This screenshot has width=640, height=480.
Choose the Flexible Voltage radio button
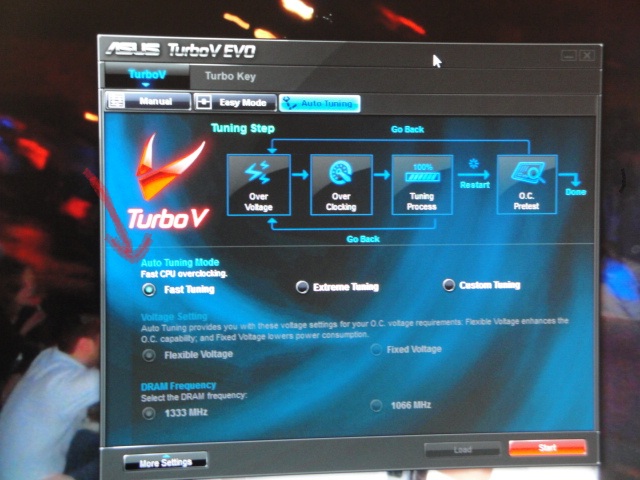149,355
